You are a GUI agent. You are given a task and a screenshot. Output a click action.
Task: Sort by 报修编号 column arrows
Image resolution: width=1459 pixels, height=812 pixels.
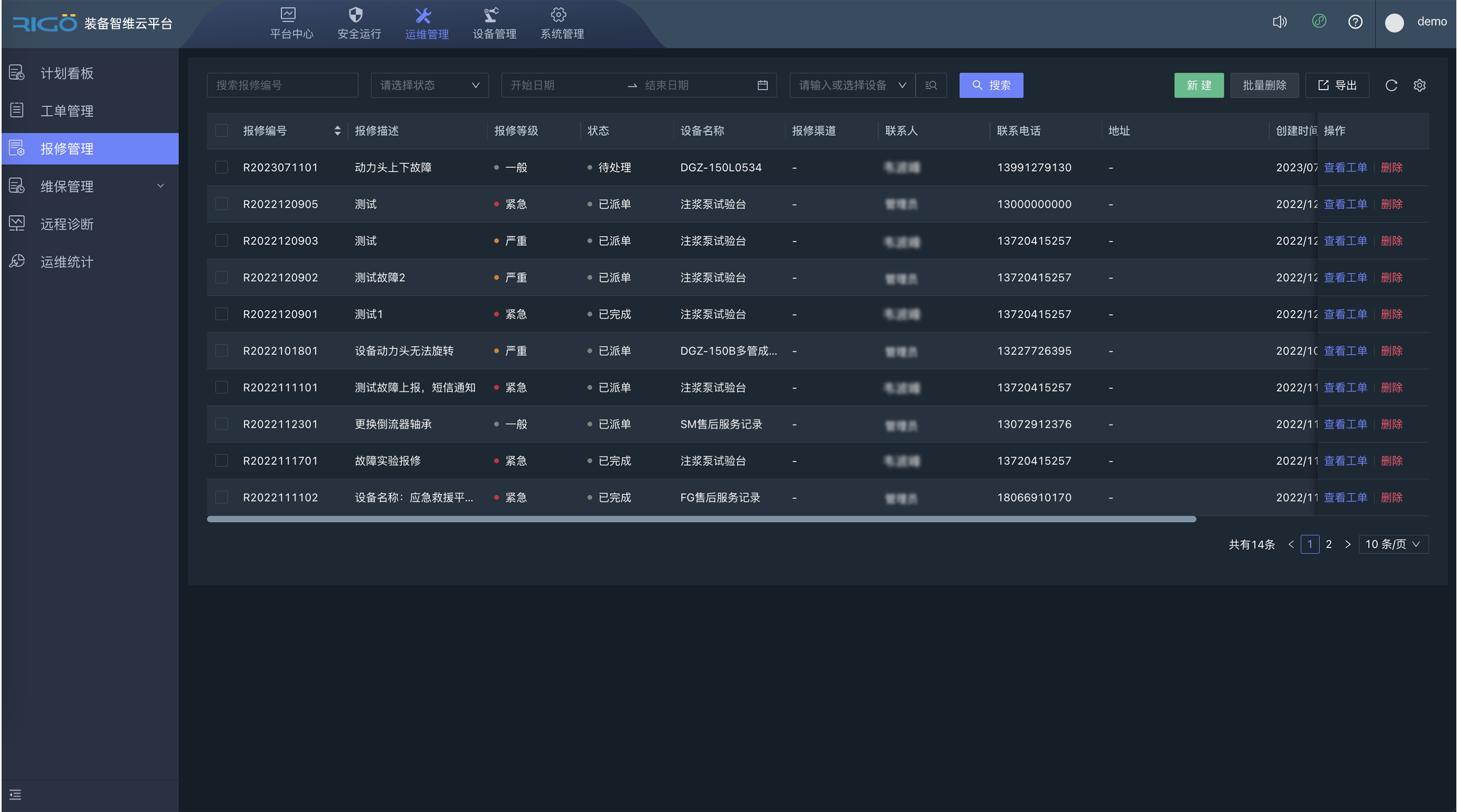337,131
